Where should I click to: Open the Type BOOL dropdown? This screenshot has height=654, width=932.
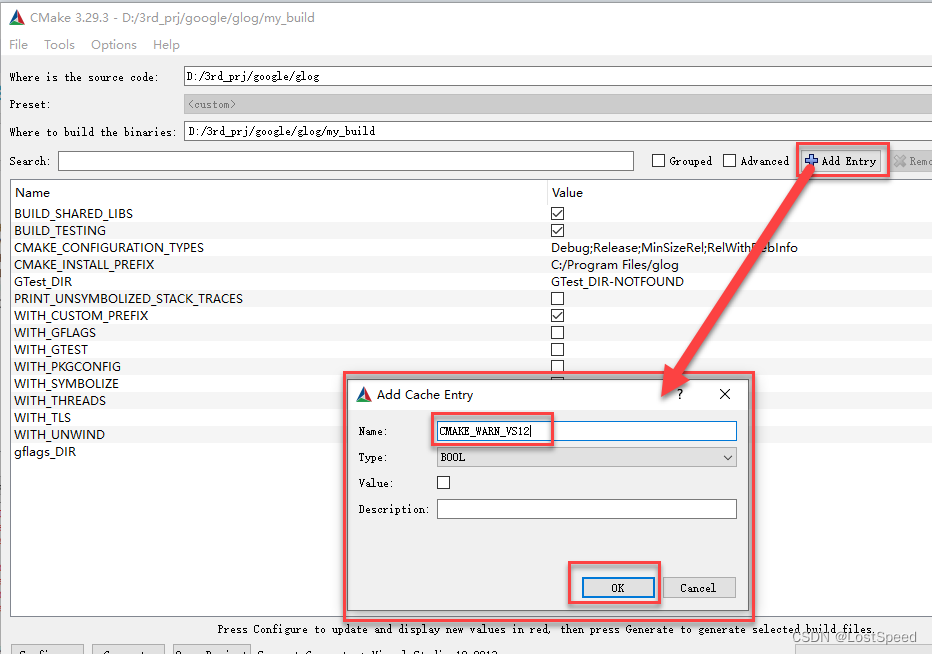coord(587,457)
